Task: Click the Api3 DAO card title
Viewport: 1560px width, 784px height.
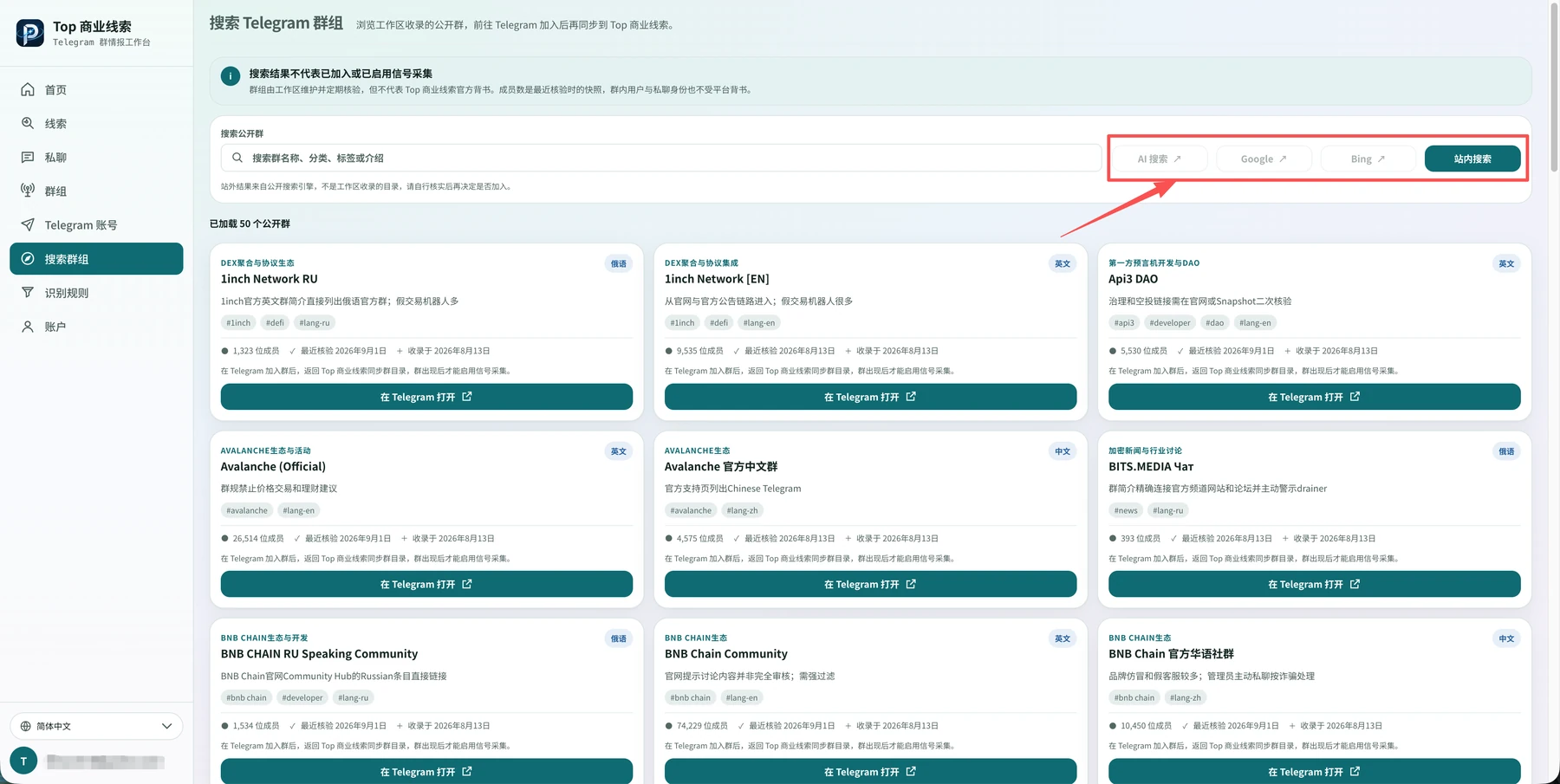Action: [x=1133, y=279]
